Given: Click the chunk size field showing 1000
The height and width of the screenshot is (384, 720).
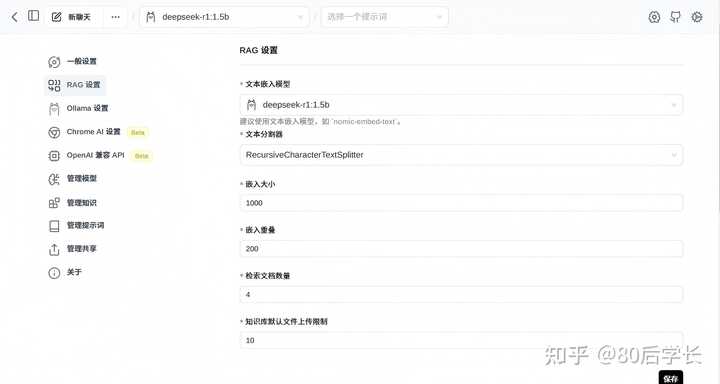Looking at the screenshot, I should 461,203.
